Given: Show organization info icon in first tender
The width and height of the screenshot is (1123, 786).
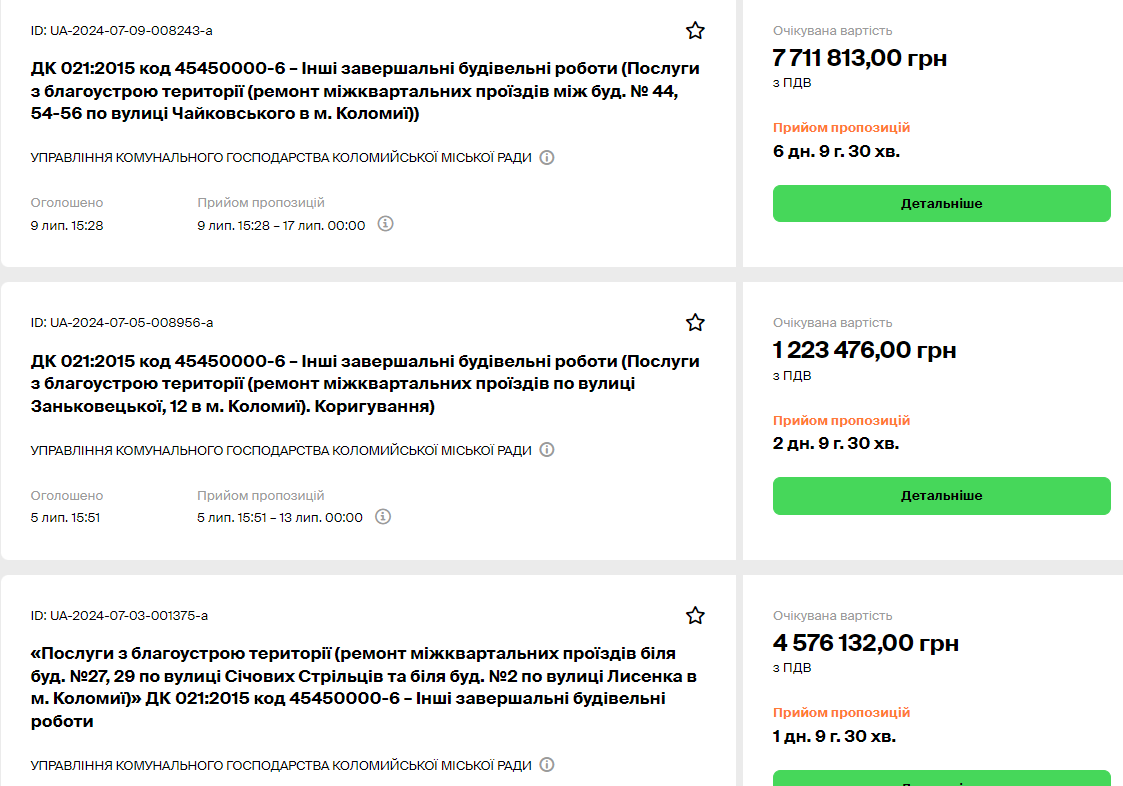Looking at the screenshot, I should point(547,158).
